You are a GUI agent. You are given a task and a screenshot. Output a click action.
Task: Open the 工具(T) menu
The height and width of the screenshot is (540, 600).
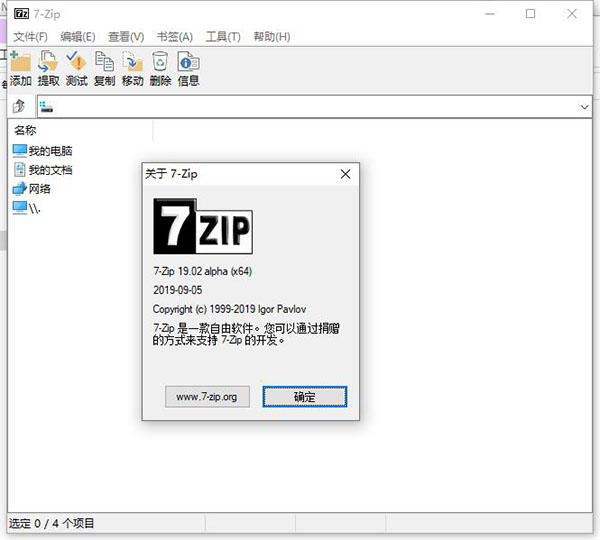(x=223, y=37)
